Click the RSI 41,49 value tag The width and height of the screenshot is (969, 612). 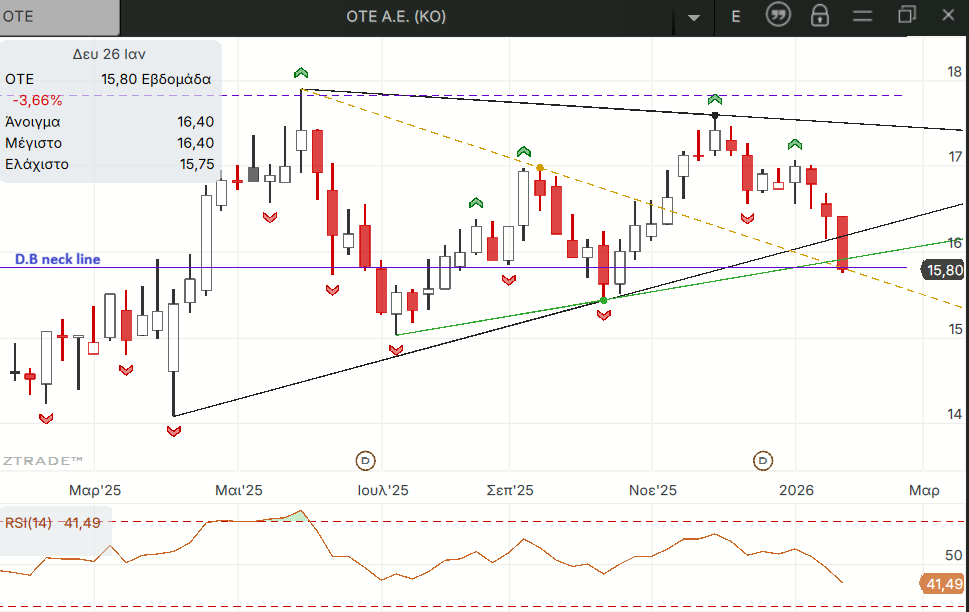click(941, 584)
